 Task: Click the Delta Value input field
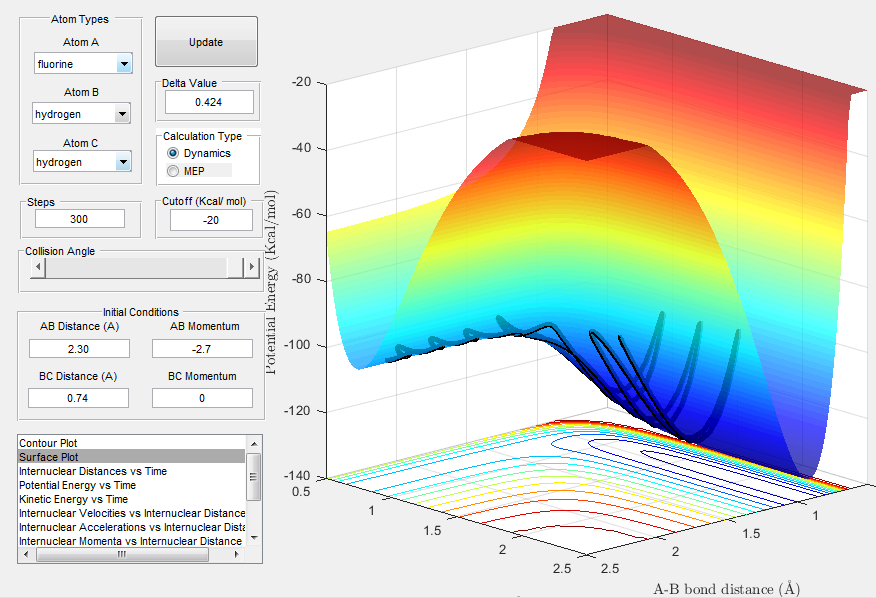point(209,102)
